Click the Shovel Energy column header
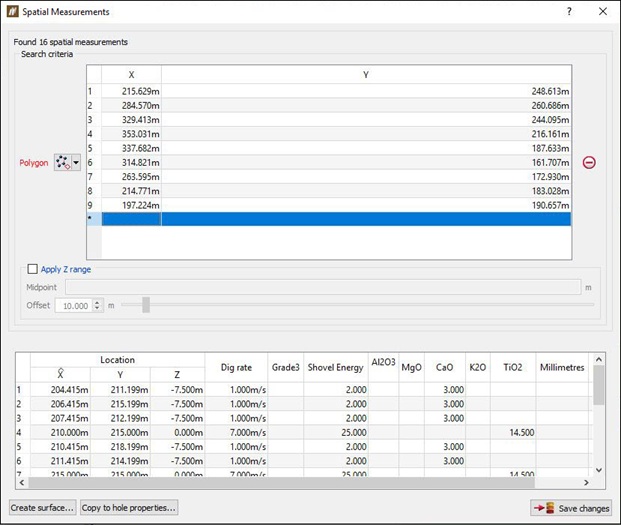Viewport: 621px width, 525px height. point(336,367)
